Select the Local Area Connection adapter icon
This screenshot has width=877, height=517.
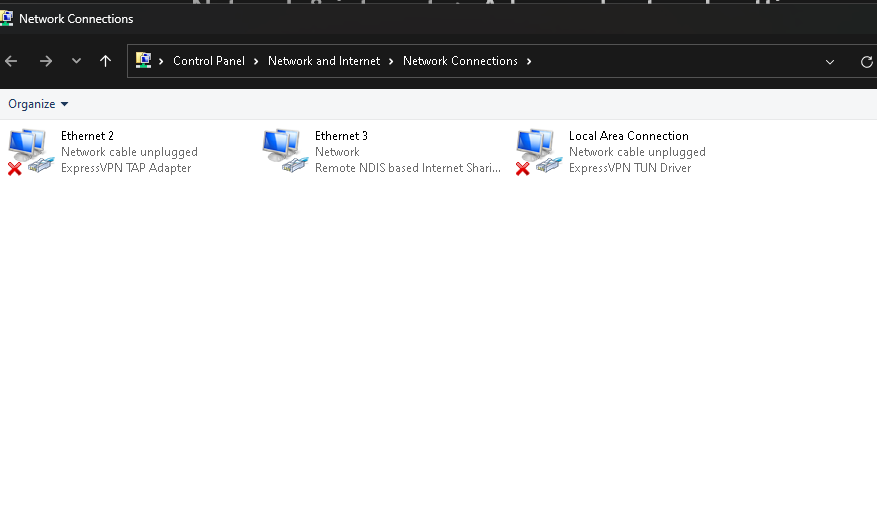pos(539,152)
